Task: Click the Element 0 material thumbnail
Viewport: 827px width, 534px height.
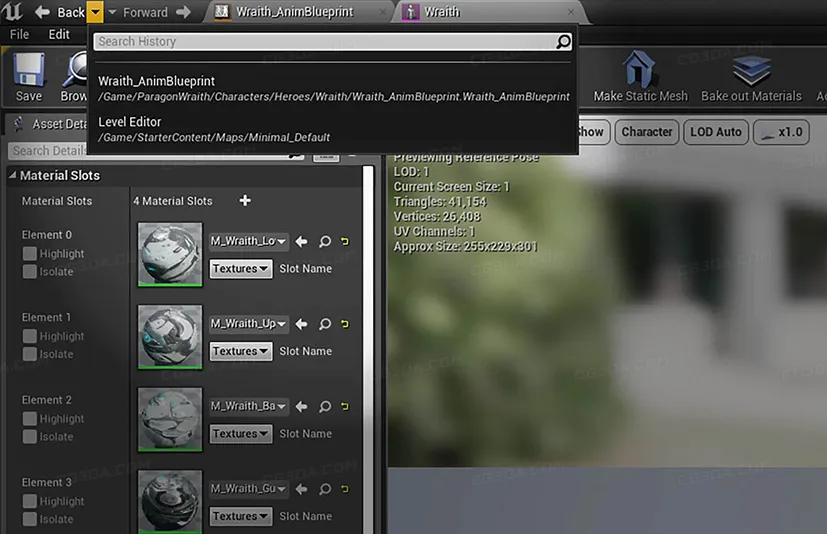Action: coord(170,254)
